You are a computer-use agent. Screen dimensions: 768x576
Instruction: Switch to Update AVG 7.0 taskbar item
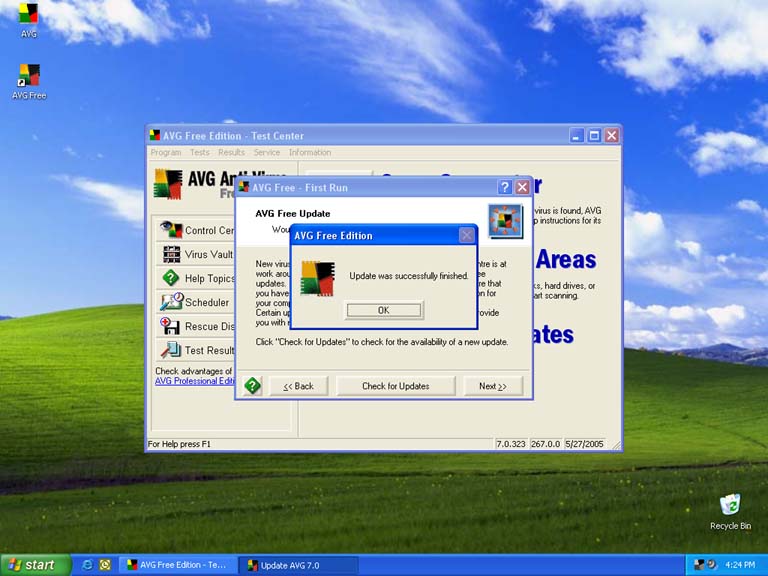coord(298,565)
